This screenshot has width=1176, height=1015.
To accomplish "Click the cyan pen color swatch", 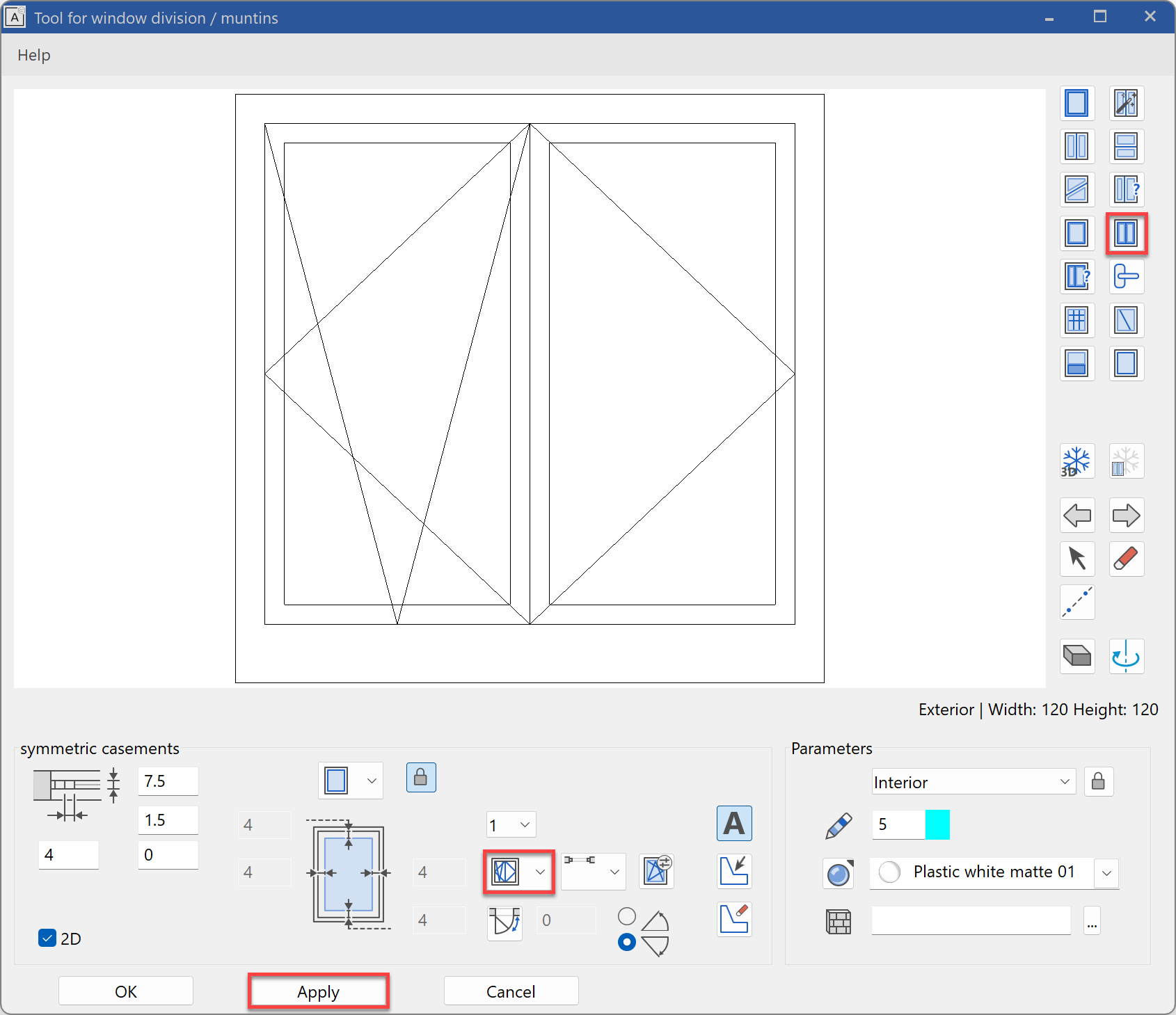I will click(937, 824).
